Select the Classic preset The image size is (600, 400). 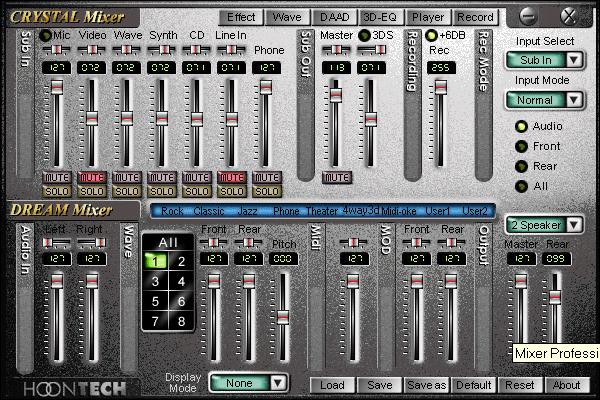point(209,211)
